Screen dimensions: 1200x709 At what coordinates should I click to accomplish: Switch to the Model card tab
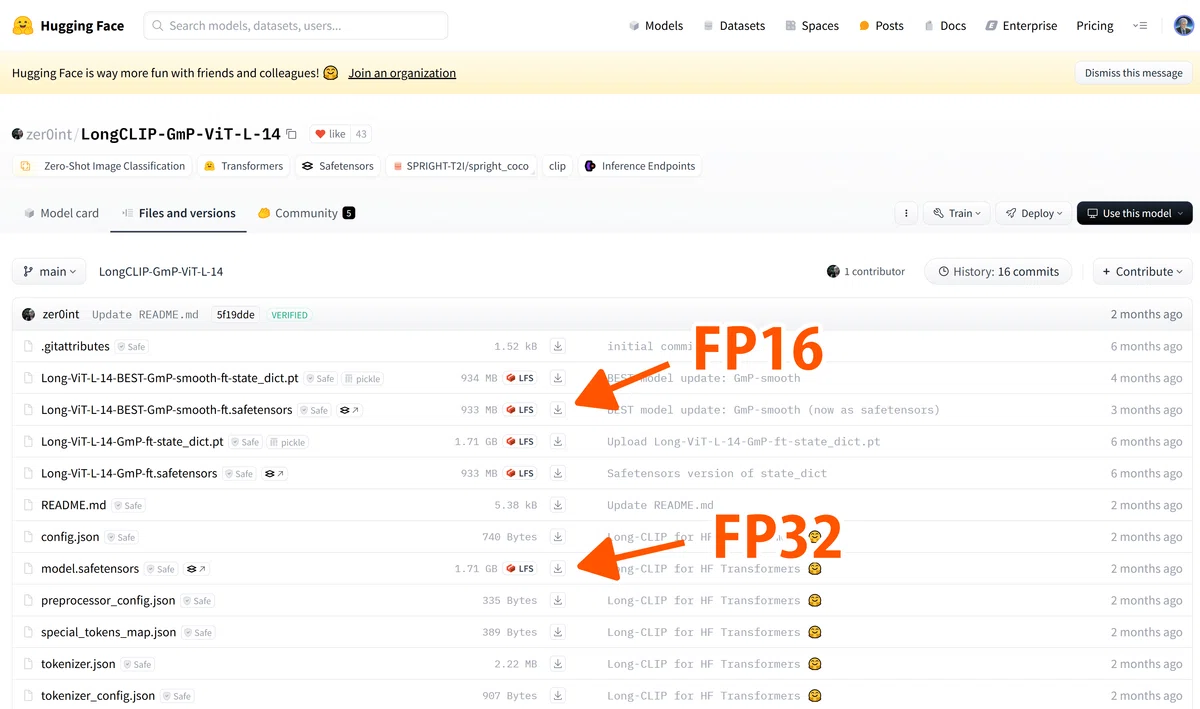pyautogui.click(x=60, y=213)
